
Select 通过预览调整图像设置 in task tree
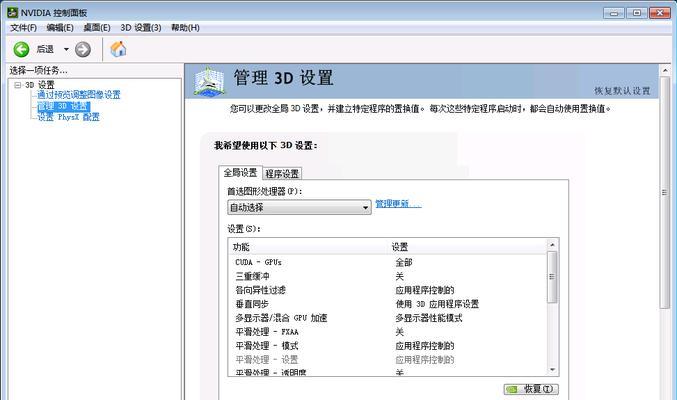pos(79,95)
